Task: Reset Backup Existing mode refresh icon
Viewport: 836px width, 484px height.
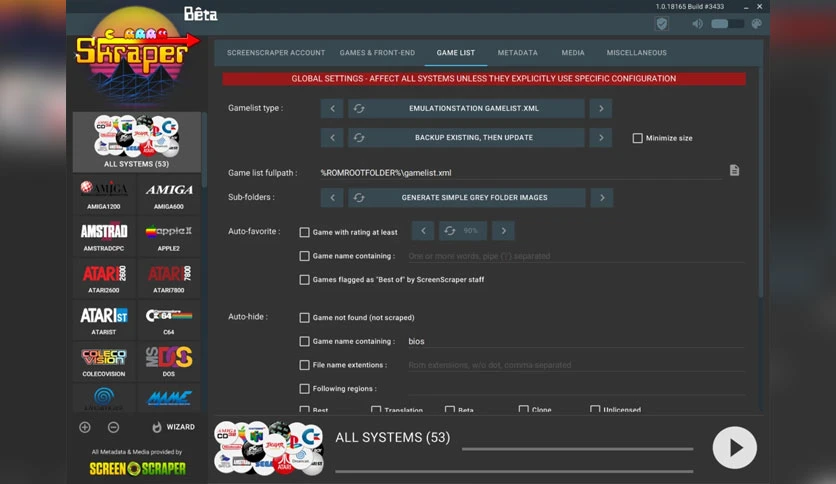Action: 359,138
